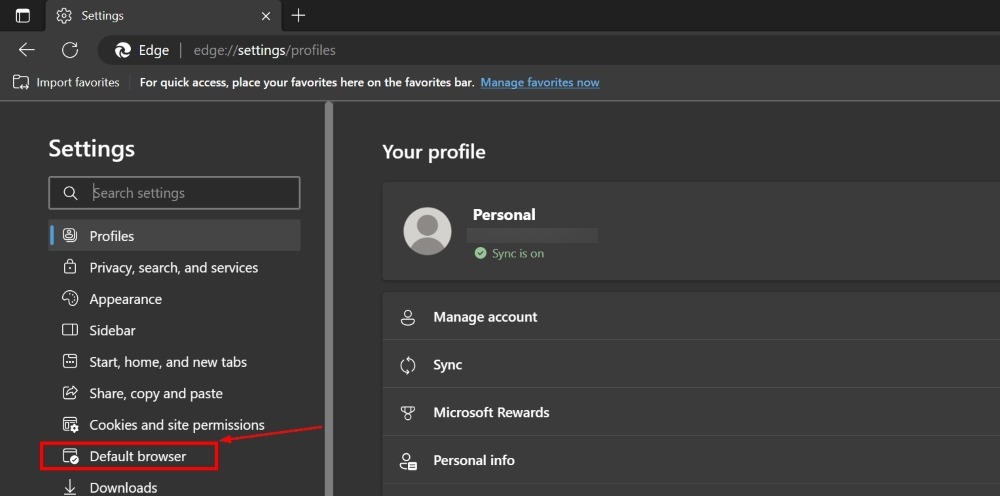The width and height of the screenshot is (1000, 496).
Task: Click the Settings sidebar heading
Action: (x=92, y=149)
